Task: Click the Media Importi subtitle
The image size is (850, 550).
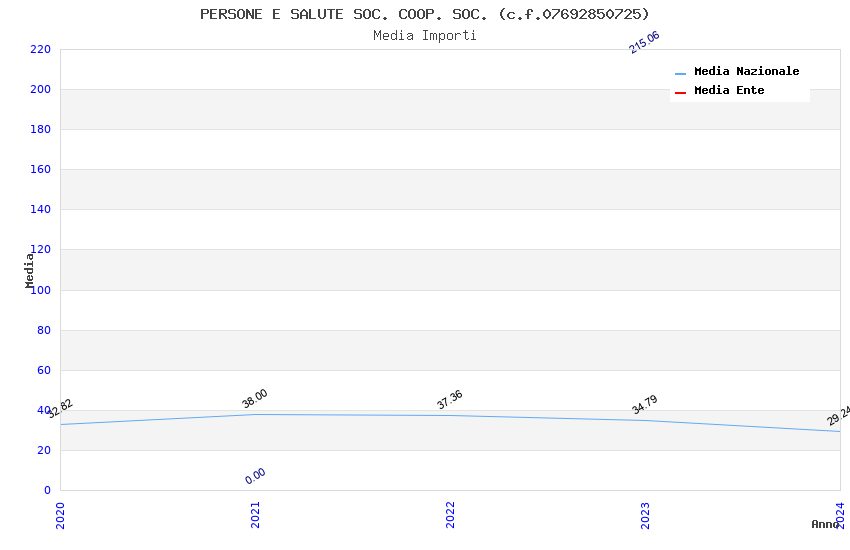Action: [x=424, y=35]
